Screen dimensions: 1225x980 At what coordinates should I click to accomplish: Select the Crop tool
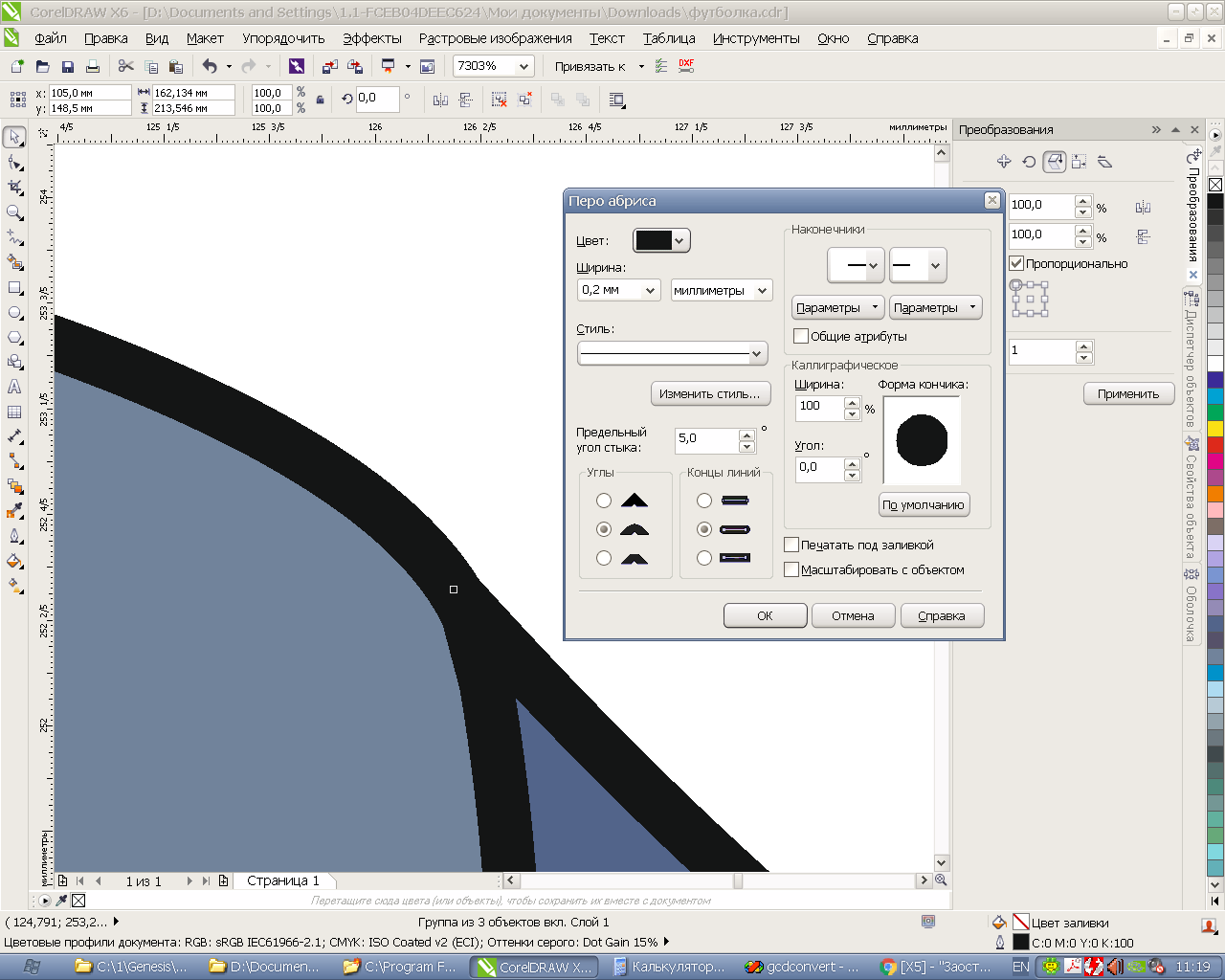tap(14, 188)
